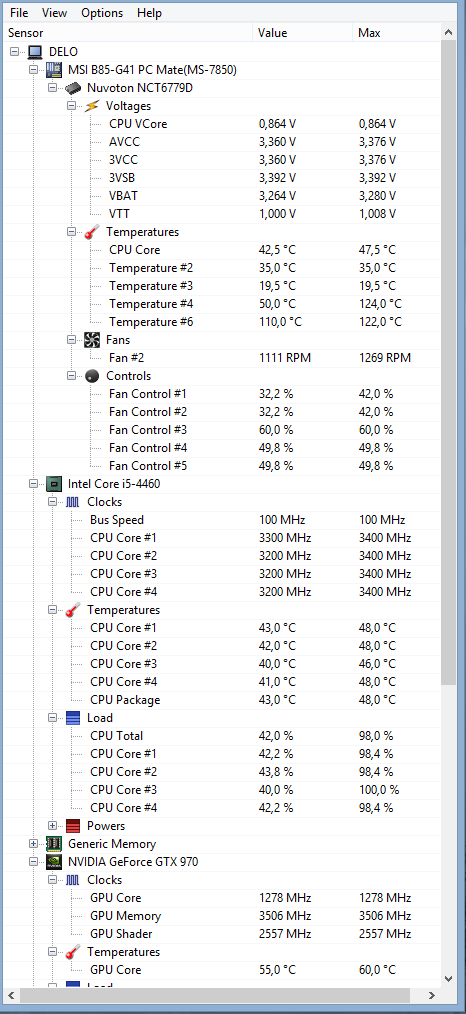
Task: Click the NVIDIA GeForce GTX 970 icon
Action: coord(54,861)
